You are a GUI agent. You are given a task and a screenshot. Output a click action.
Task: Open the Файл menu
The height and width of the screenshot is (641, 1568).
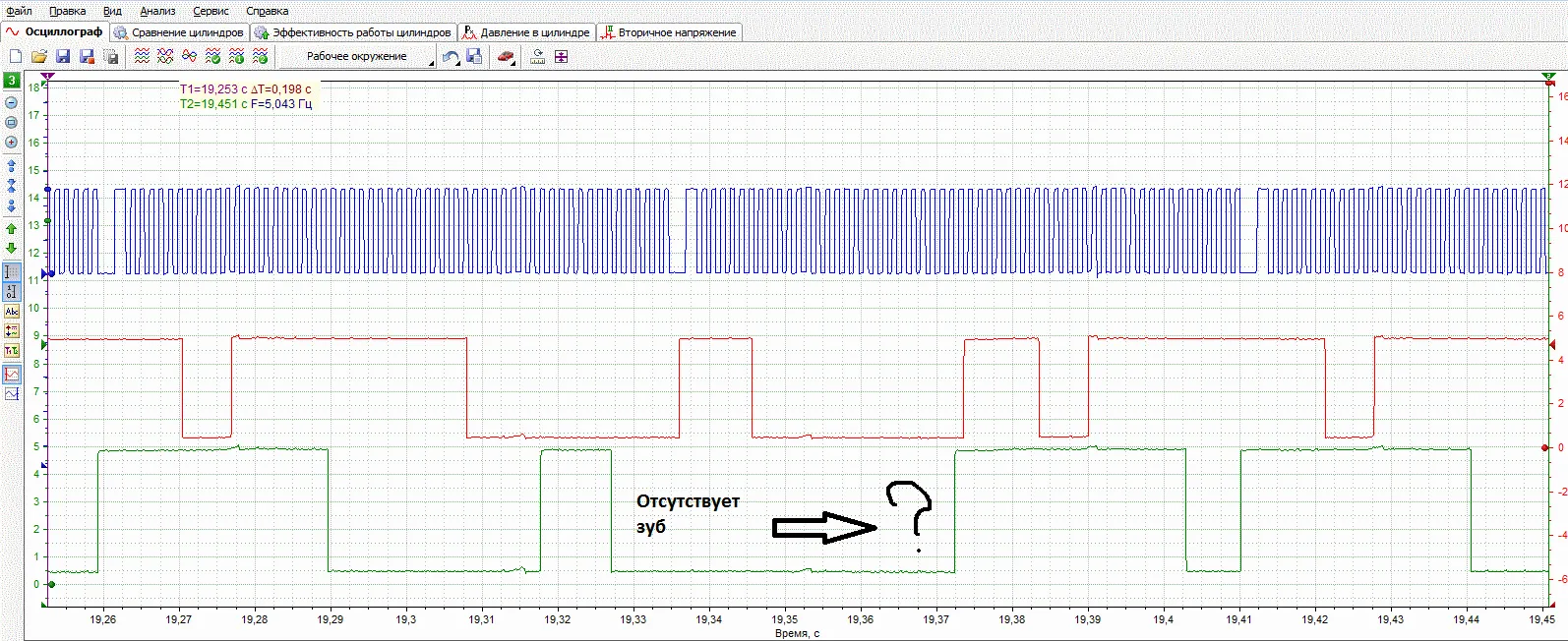coord(19,11)
